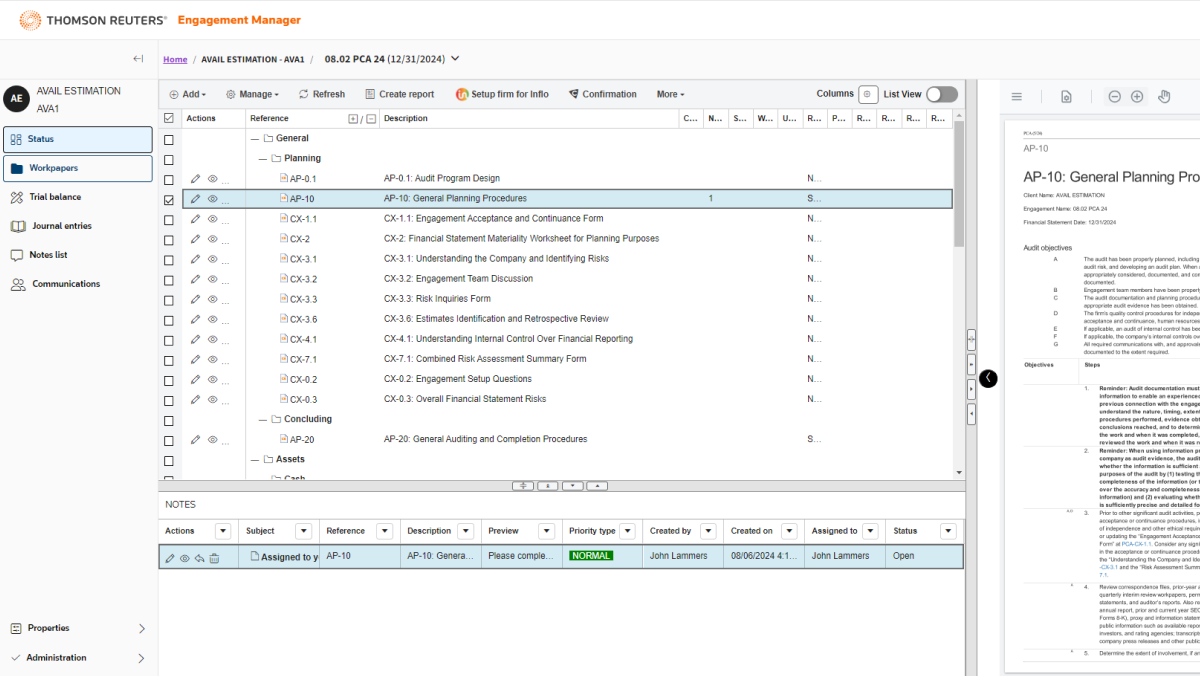Toggle the List View switch

(x=941, y=94)
